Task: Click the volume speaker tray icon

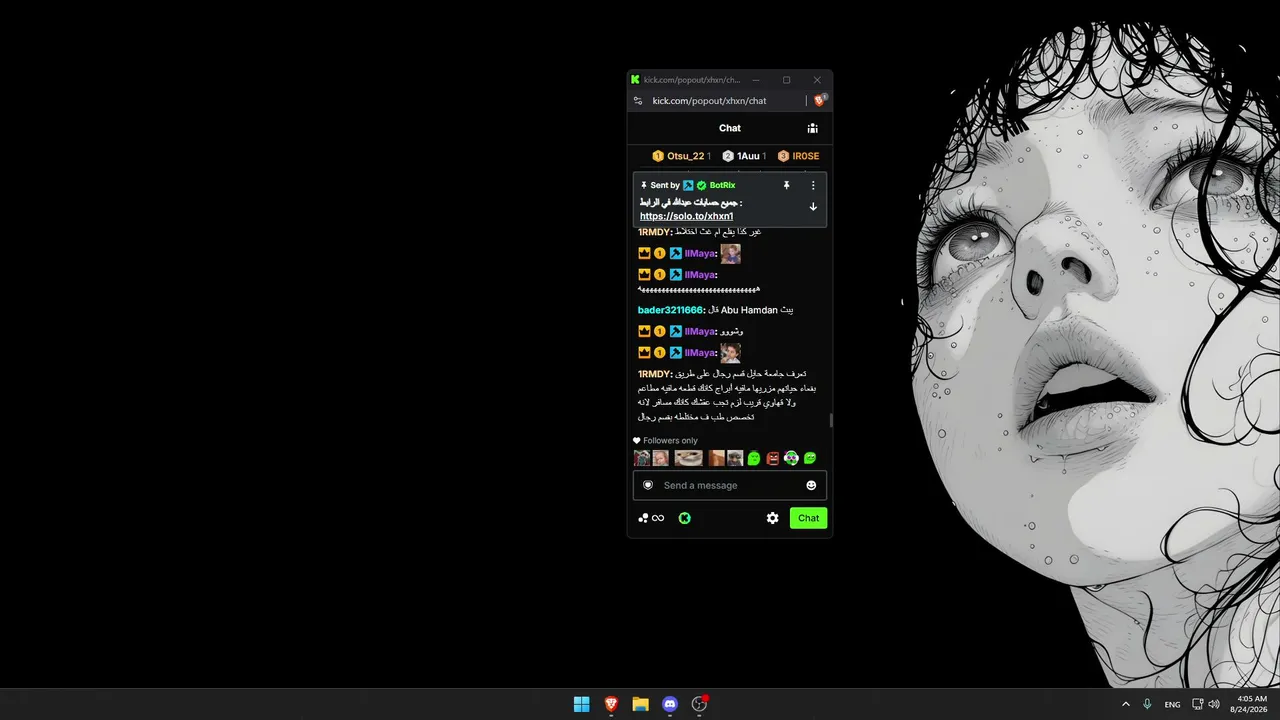Action: (1214, 704)
